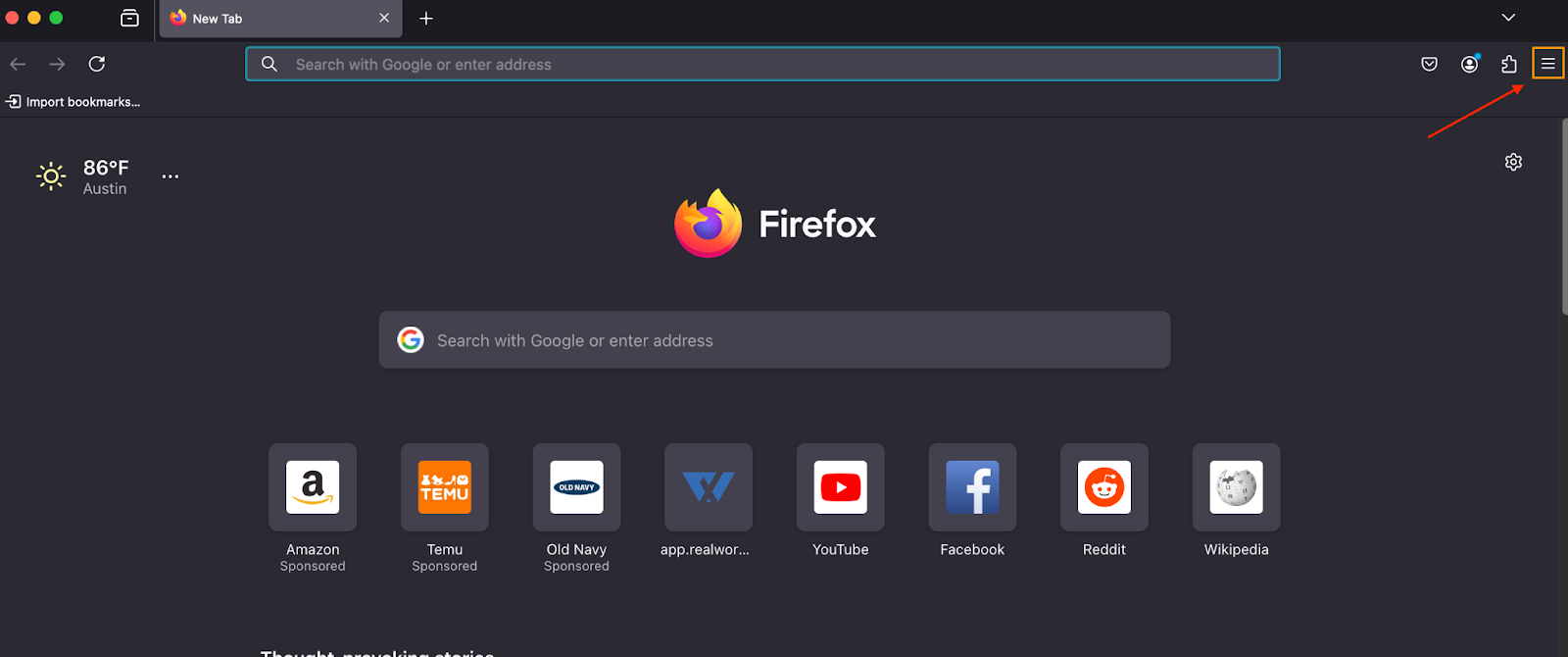
Task: Go forward with the forward arrow
Action: tap(57, 64)
